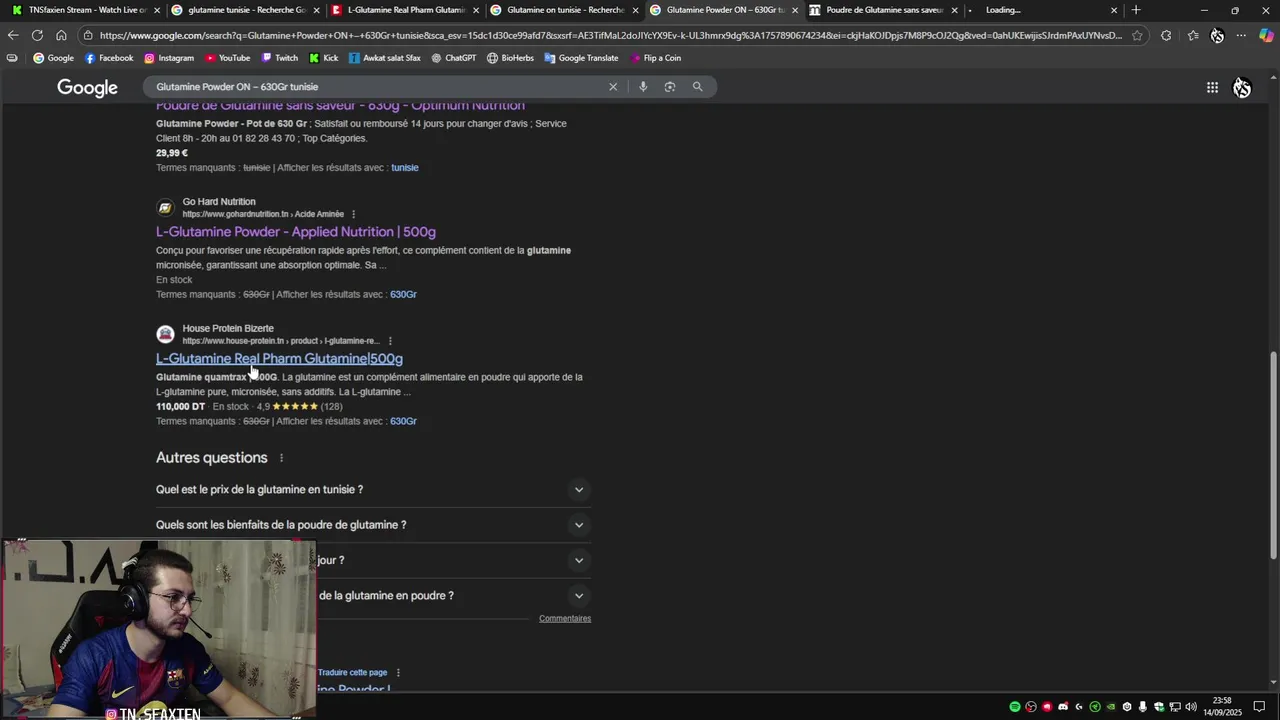Open NVIDIA icon in the system tray
The width and height of the screenshot is (1280, 720).
pos(1111,707)
